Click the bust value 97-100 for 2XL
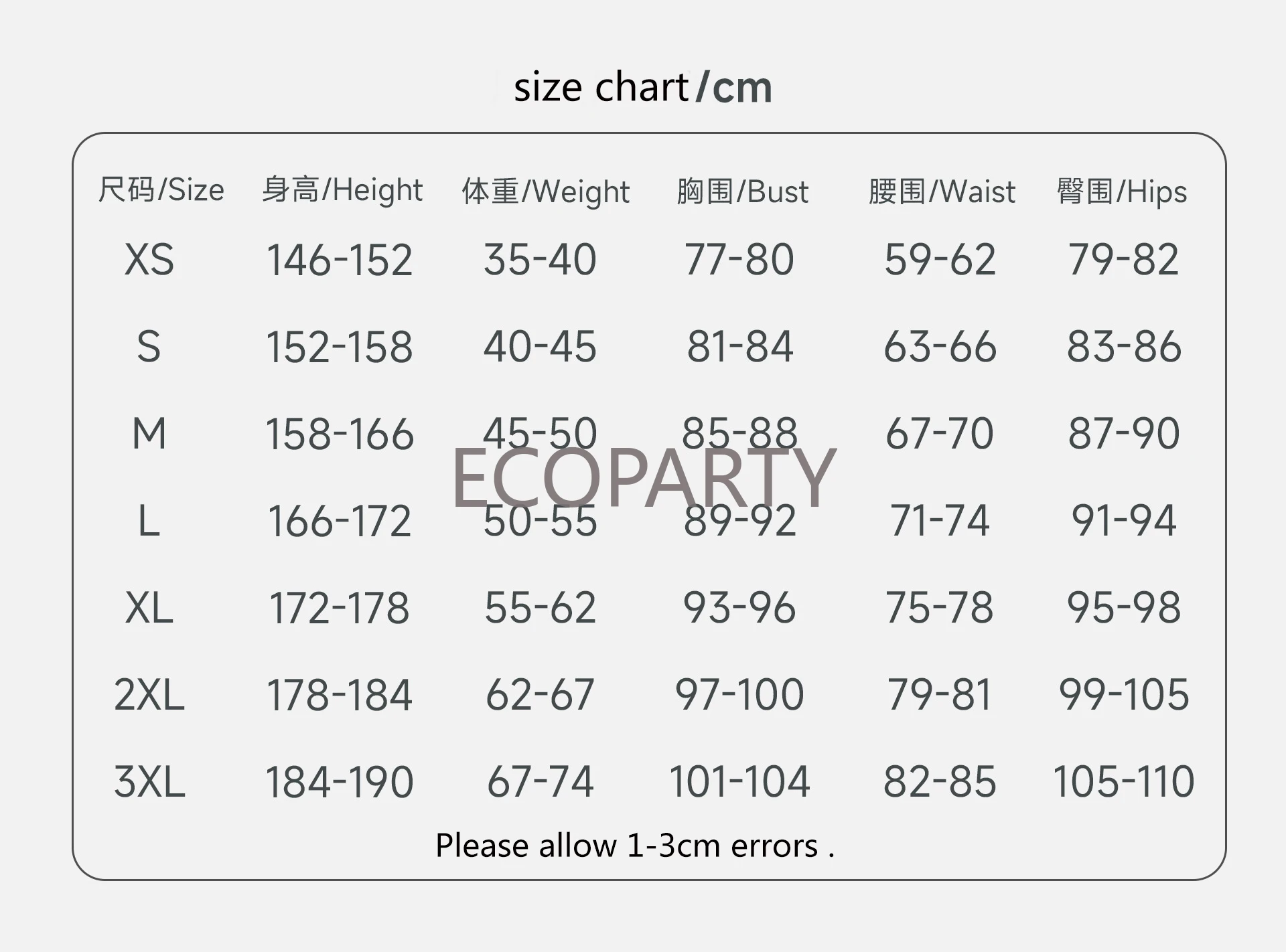1286x952 pixels. click(739, 694)
